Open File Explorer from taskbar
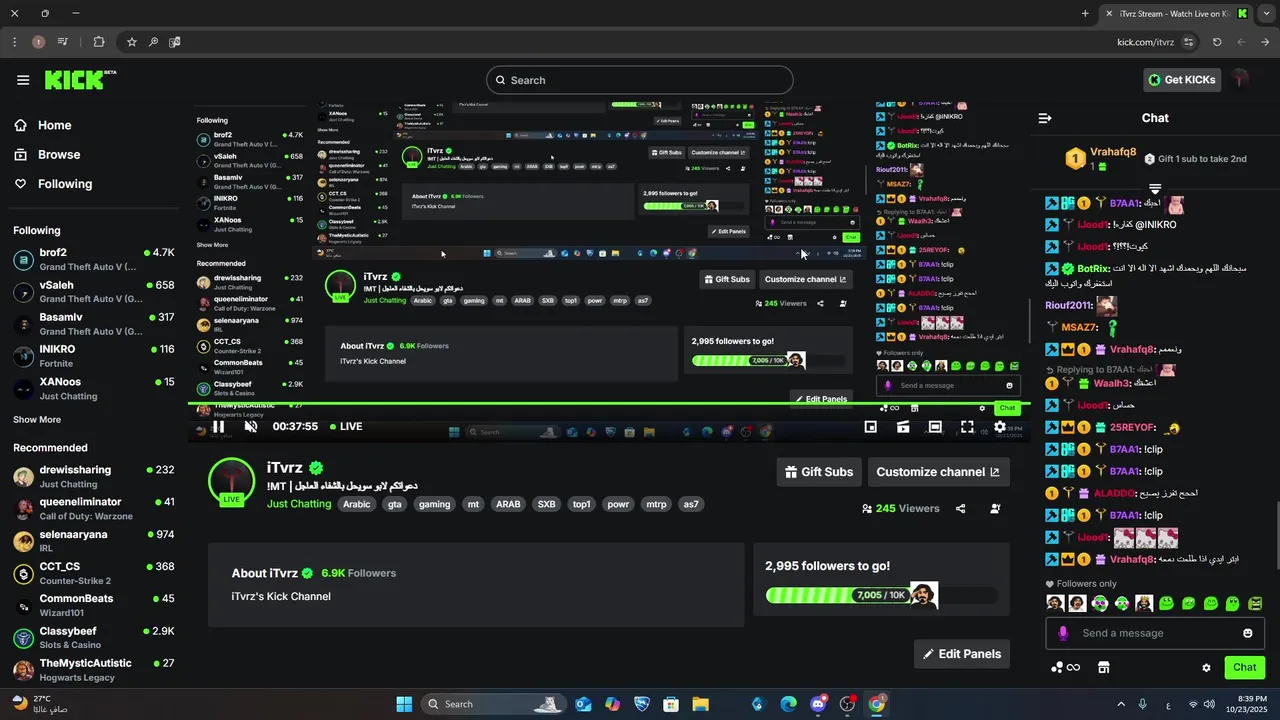The height and width of the screenshot is (720, 1280). tap(700, 704)
